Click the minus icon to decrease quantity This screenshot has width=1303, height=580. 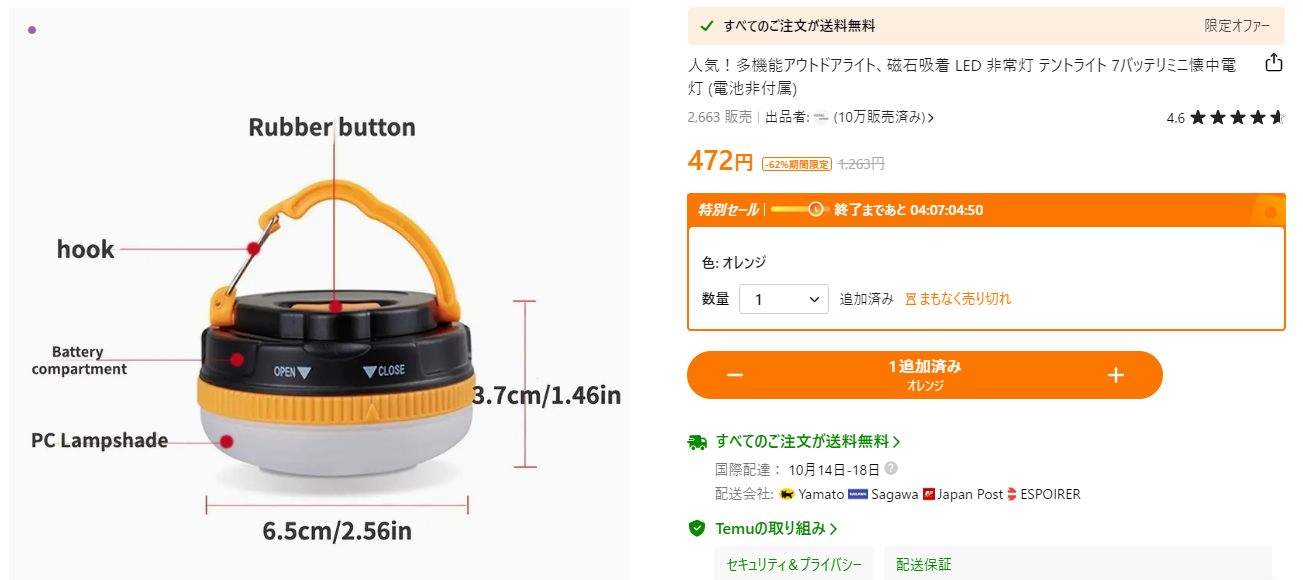[x=735, y=375]
